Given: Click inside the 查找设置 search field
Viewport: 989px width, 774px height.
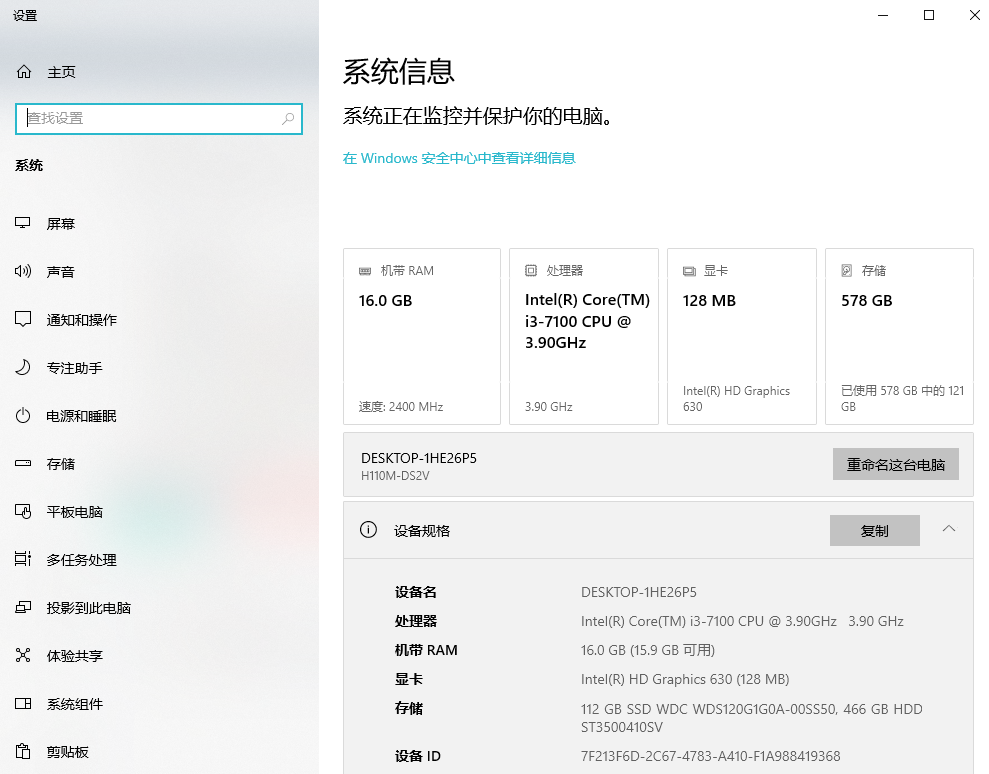Looking at the screenshot, I should tap(150, 119).
